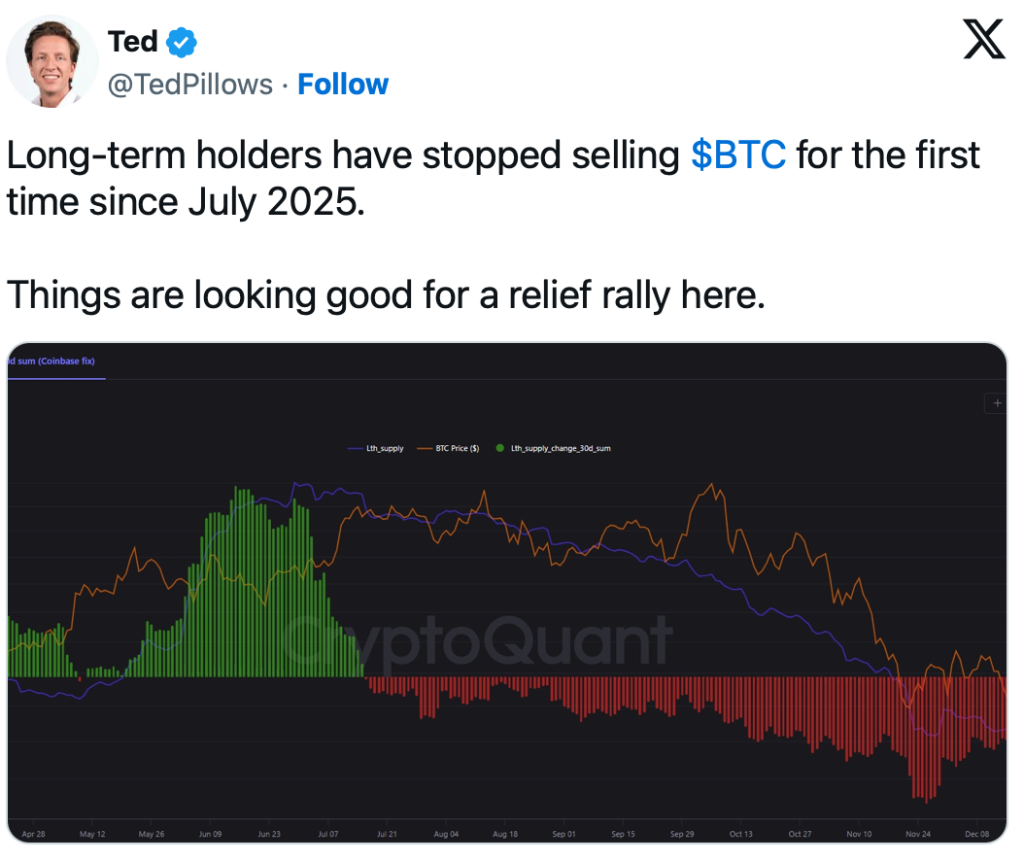The height and width of the screenshot is (861, 1024).
Task: Click the purple Lth_supply legend line marker
Action: pos(357,449)
